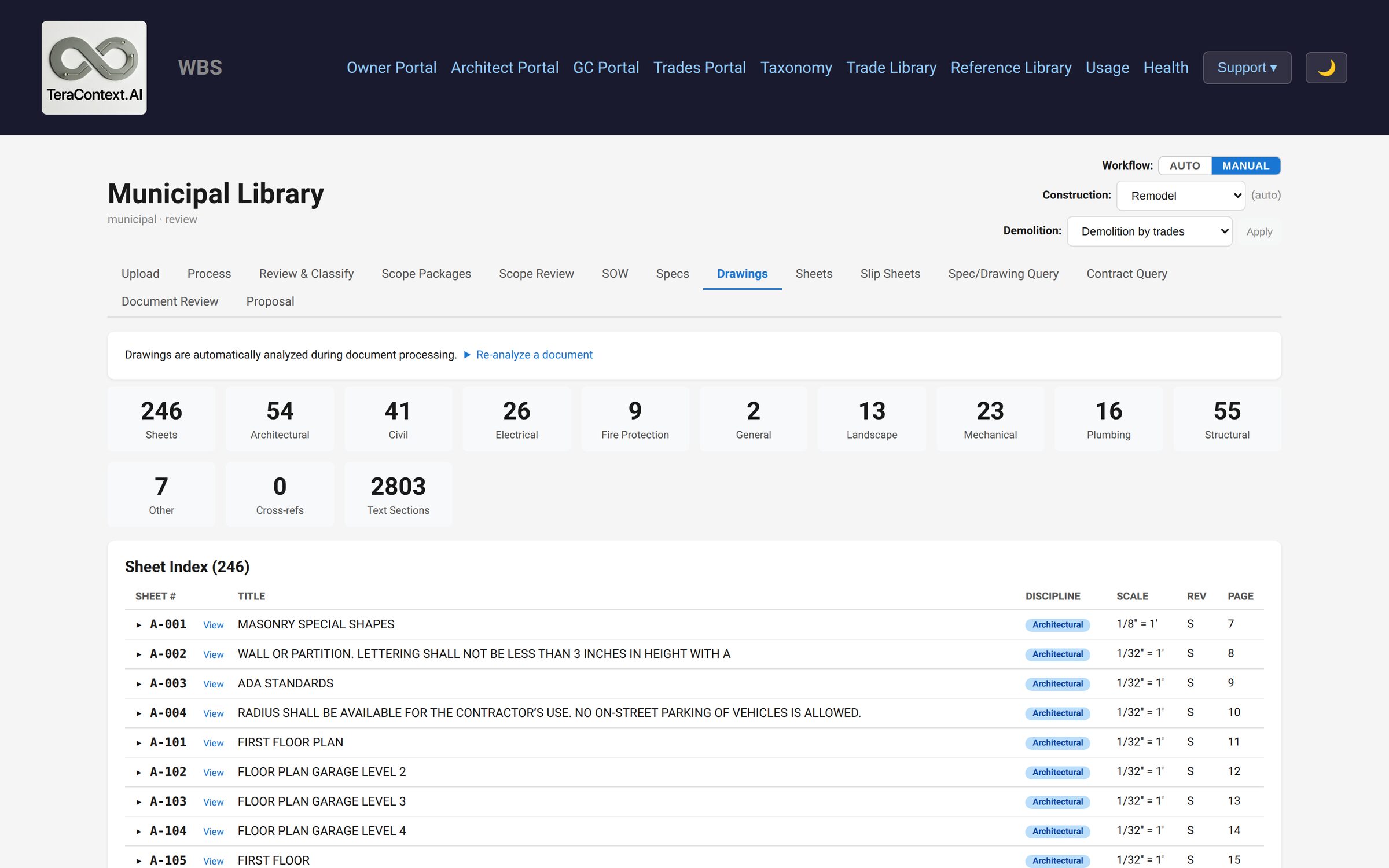Open Contract Query tab
This screenshot has width=1389, height=868.
[x=1126, y=274]
